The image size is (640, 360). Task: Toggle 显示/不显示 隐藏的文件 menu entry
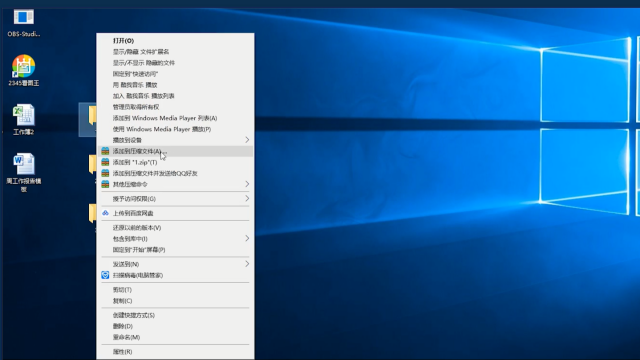(175, 63)
